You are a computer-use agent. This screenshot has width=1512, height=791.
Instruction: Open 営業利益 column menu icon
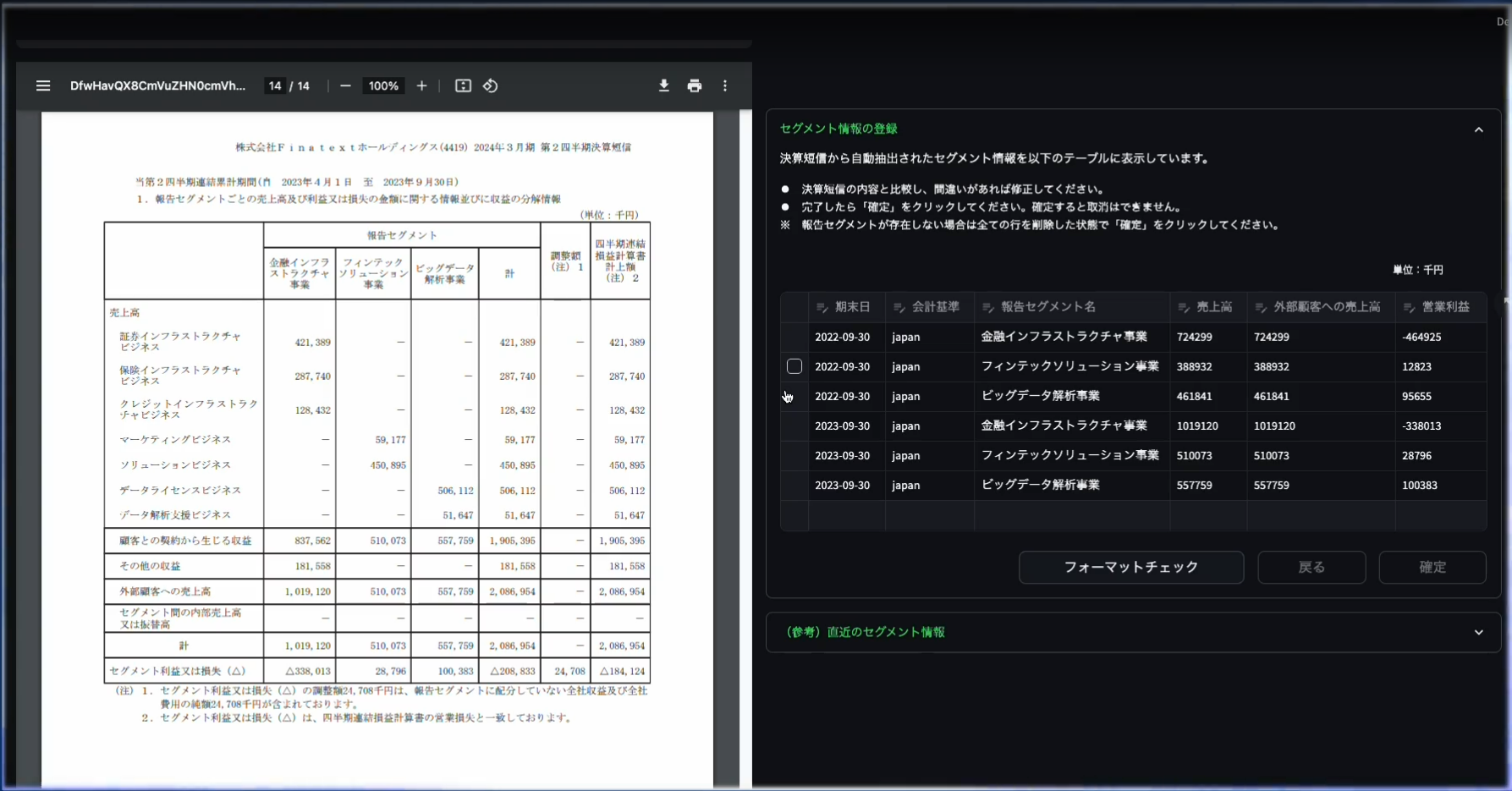point(1409,307)
